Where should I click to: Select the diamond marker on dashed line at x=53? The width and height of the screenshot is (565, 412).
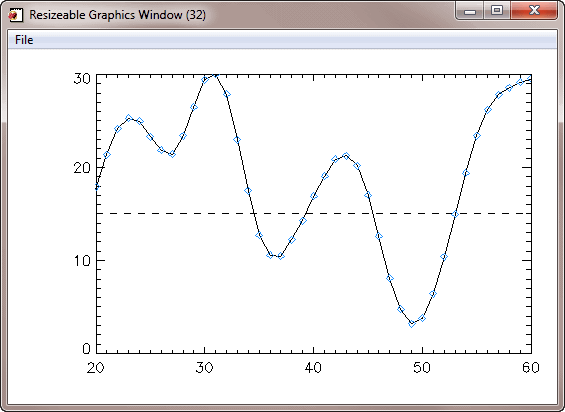[455, 214]
